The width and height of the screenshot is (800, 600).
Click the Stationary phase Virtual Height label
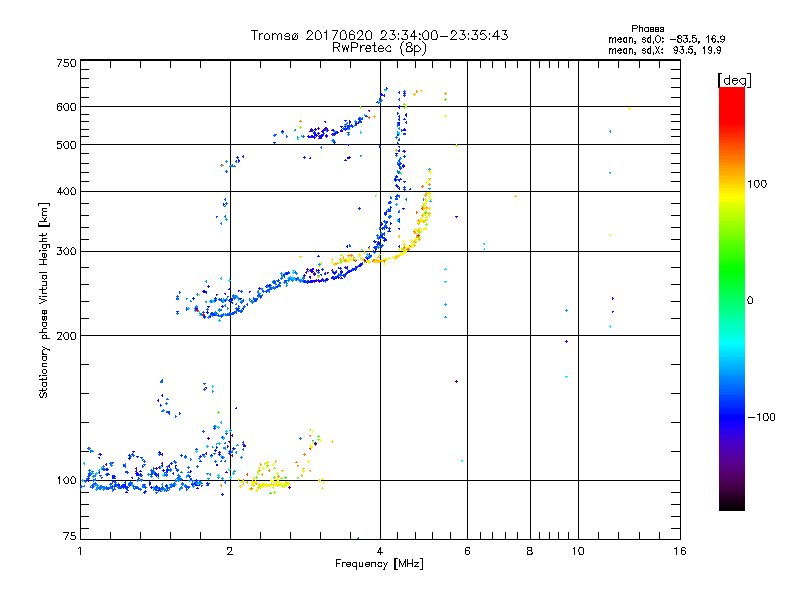pos(44,300)
